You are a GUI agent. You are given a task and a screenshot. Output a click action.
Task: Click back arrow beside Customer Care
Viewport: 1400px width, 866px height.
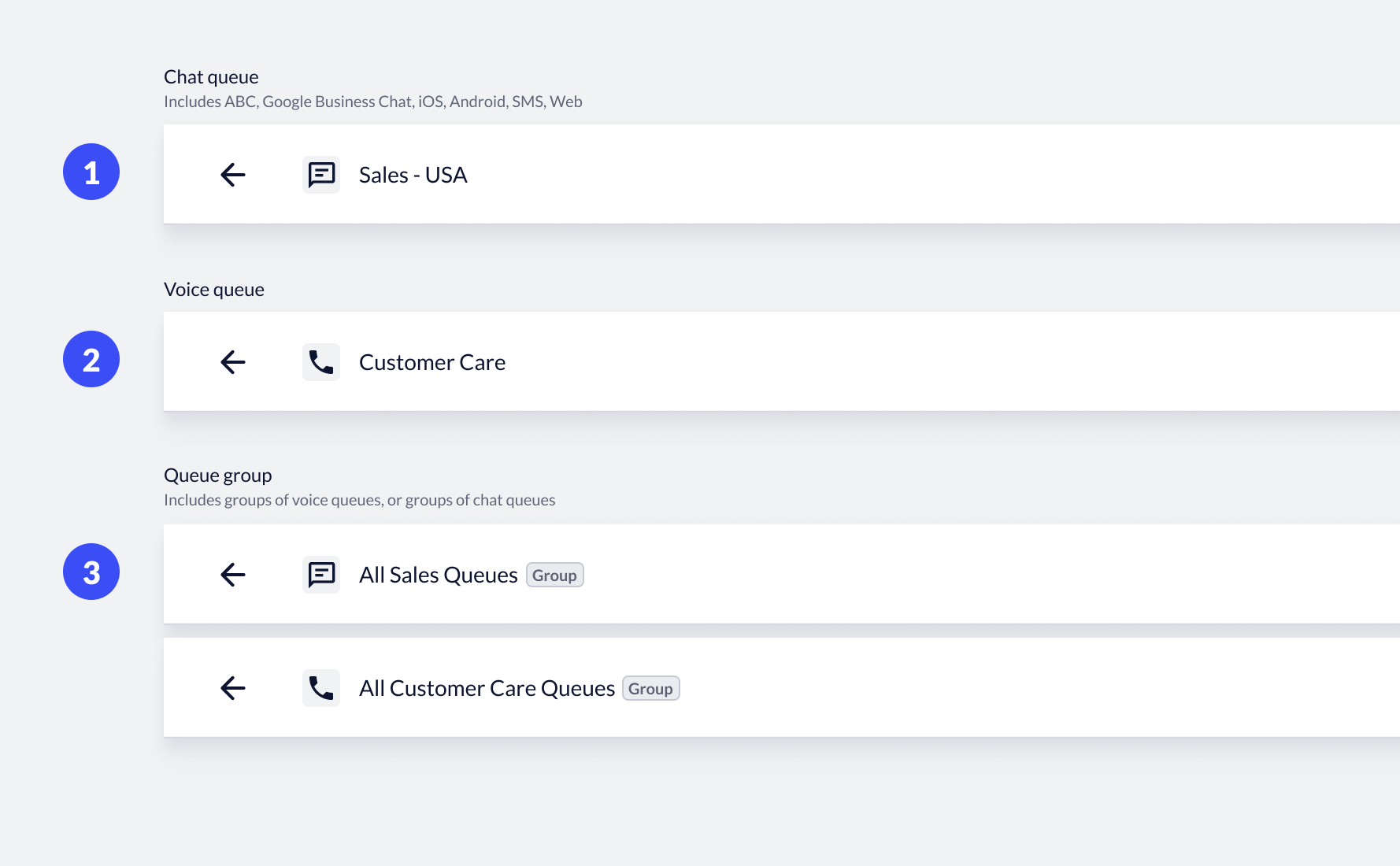click(233, 362)
